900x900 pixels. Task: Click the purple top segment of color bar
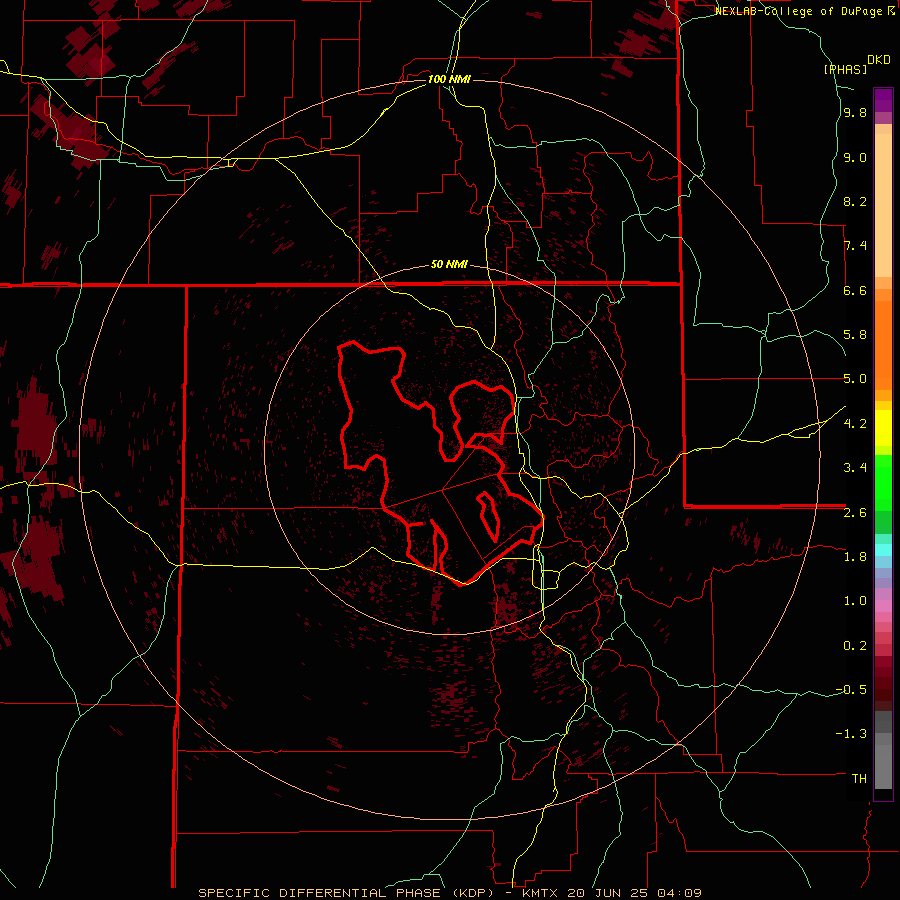pos(883,100)
